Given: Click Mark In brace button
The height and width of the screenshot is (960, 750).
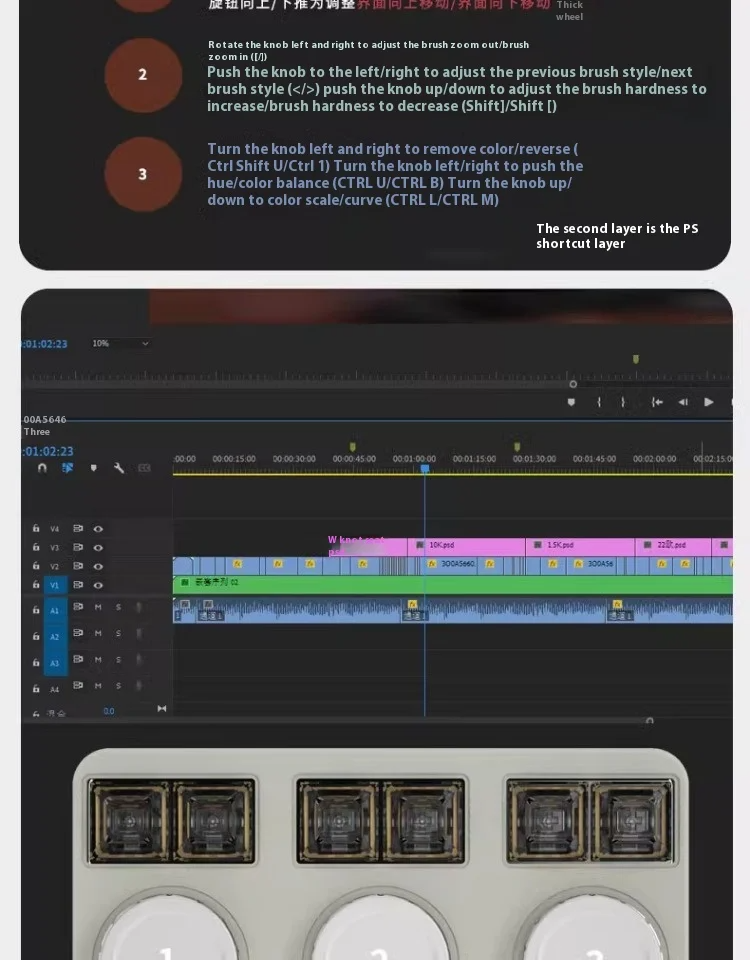Looking at the screenshot, I should [x=599, y=402].
